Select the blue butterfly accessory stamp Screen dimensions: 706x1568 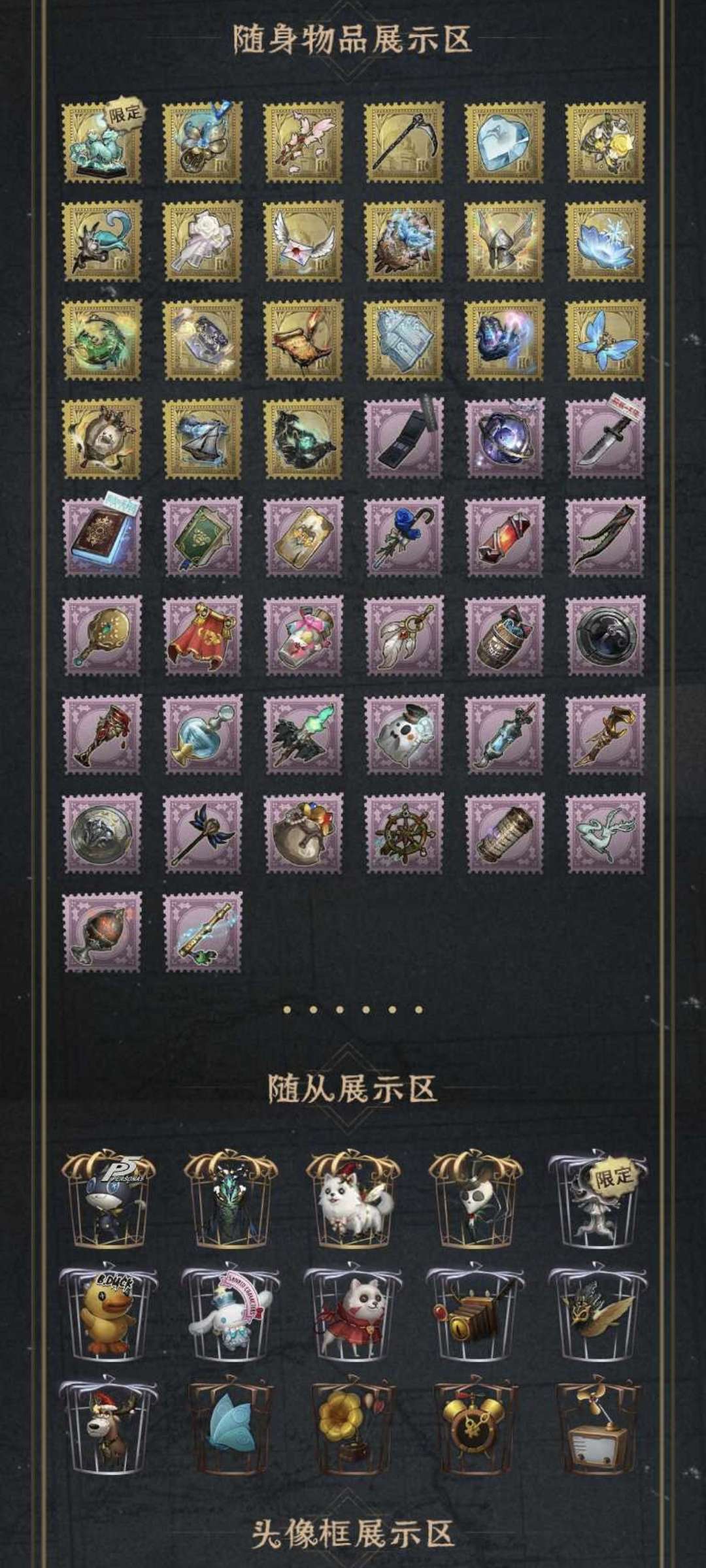pos(605,340)
